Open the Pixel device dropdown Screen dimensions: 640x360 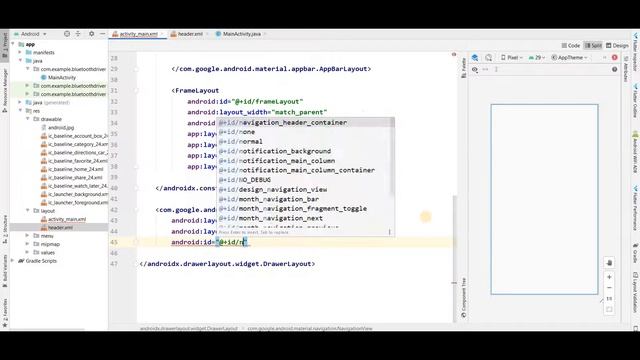[511, 58]
